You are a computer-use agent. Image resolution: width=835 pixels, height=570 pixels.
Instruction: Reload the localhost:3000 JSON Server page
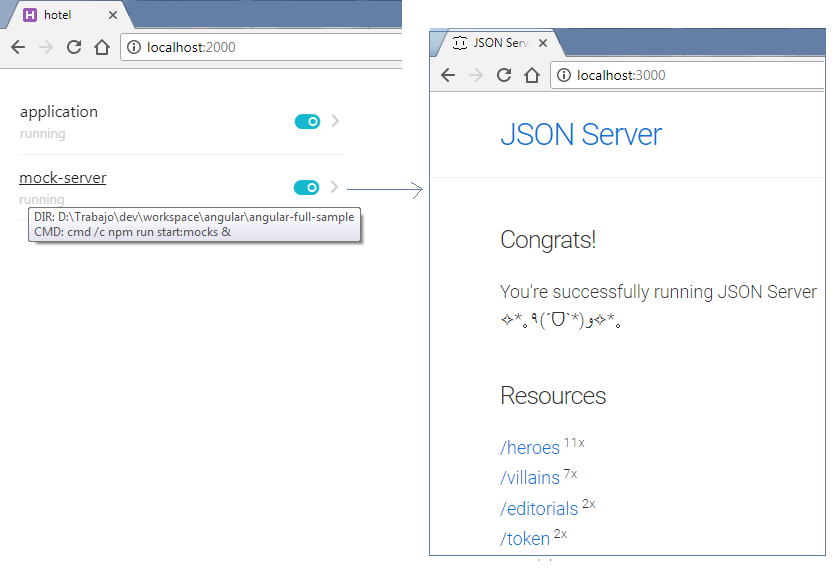click(x=504, y=75)
